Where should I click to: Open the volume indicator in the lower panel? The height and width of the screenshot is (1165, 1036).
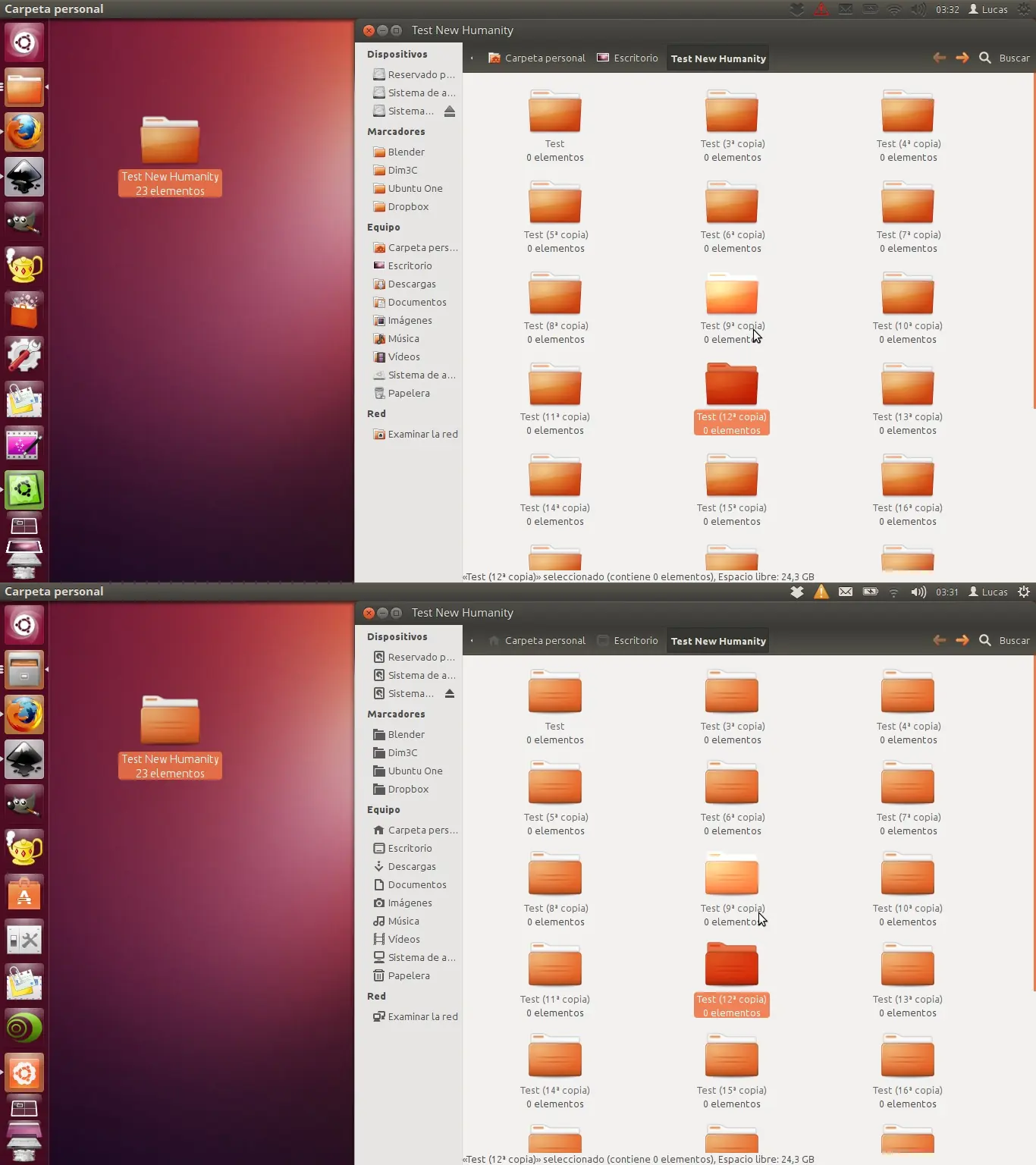click(918, 592)
